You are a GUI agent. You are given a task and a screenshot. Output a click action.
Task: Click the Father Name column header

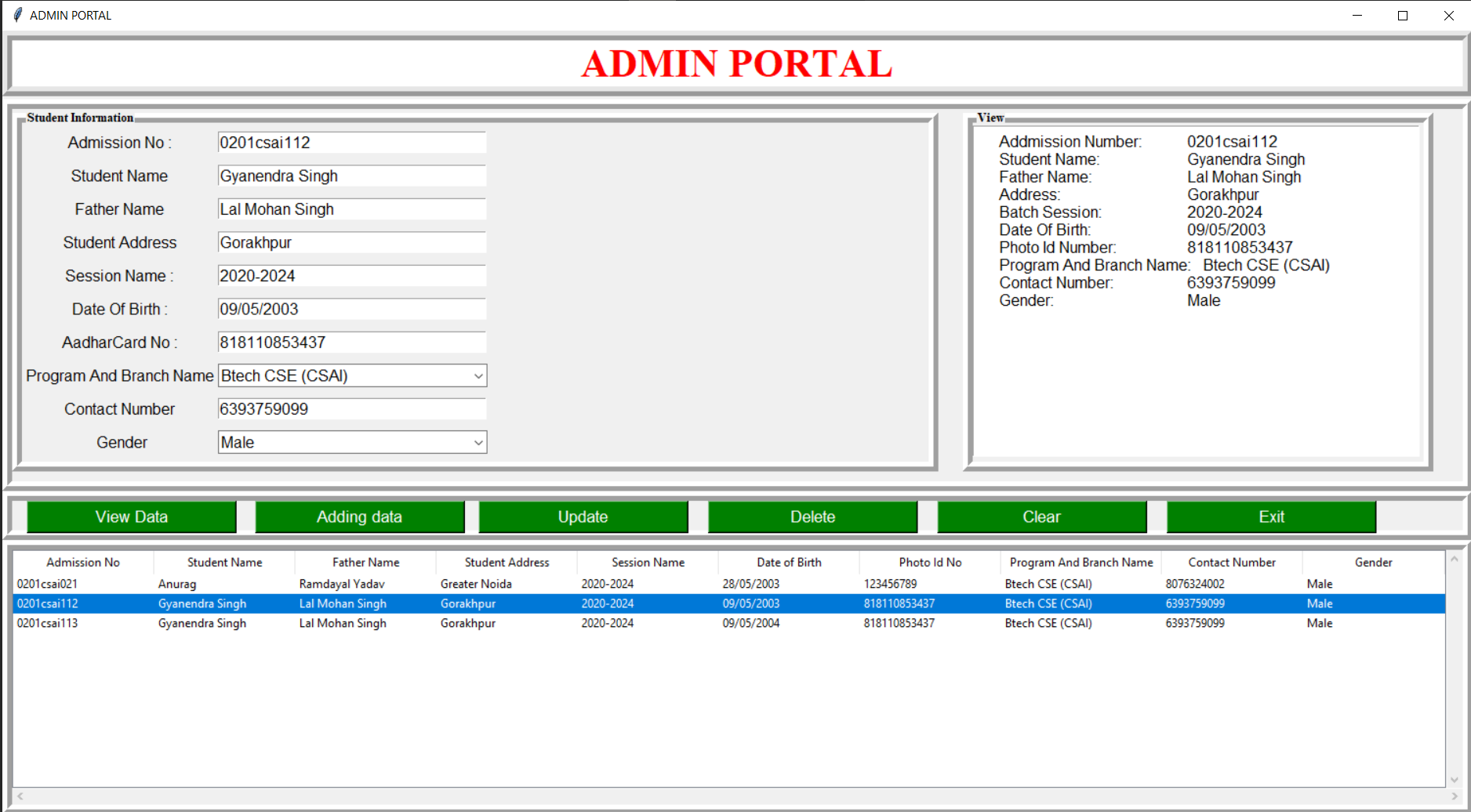coord(365,563)
